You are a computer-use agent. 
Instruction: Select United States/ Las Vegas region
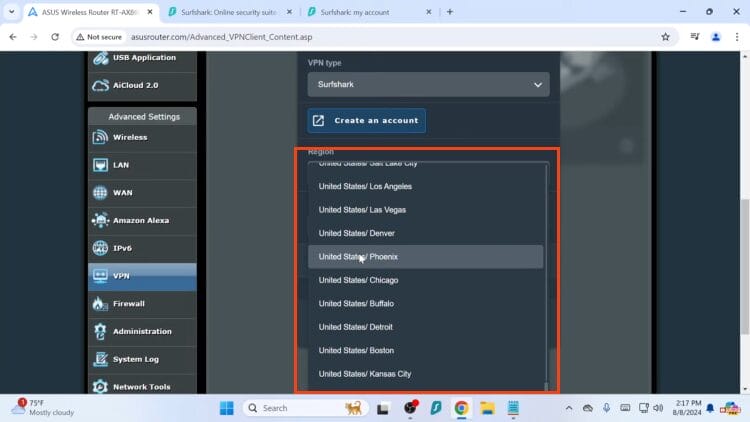click(425, 210)
